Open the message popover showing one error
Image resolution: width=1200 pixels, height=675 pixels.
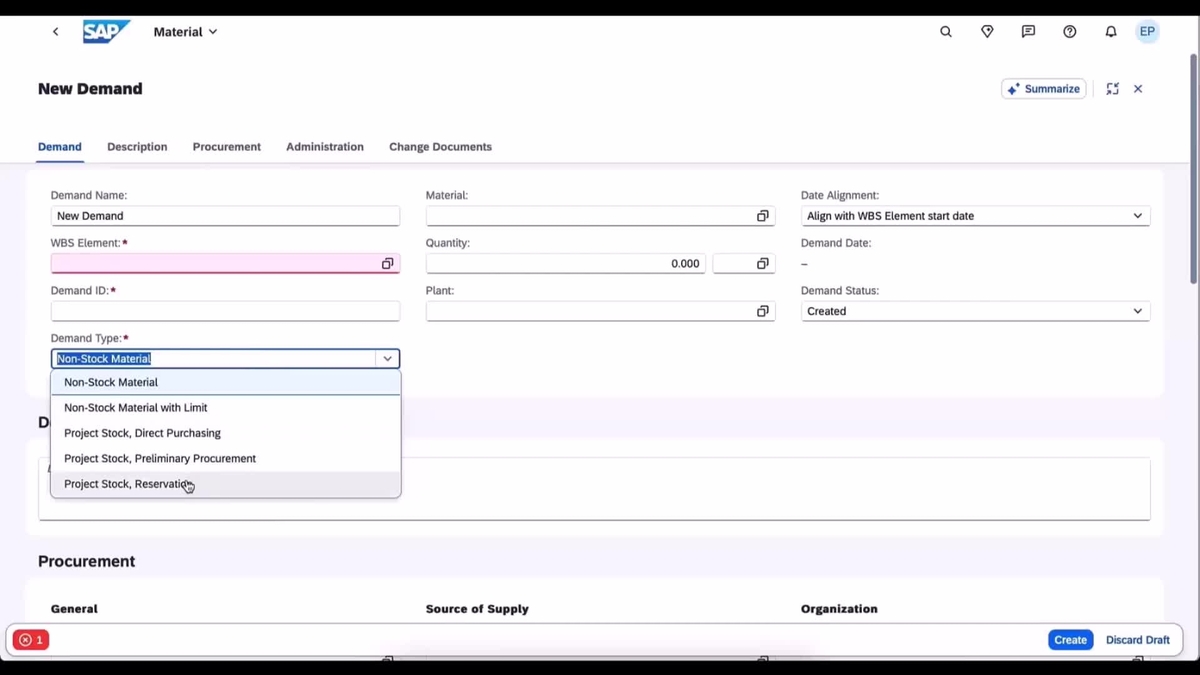pyautogui.click(x=29, y=639)
